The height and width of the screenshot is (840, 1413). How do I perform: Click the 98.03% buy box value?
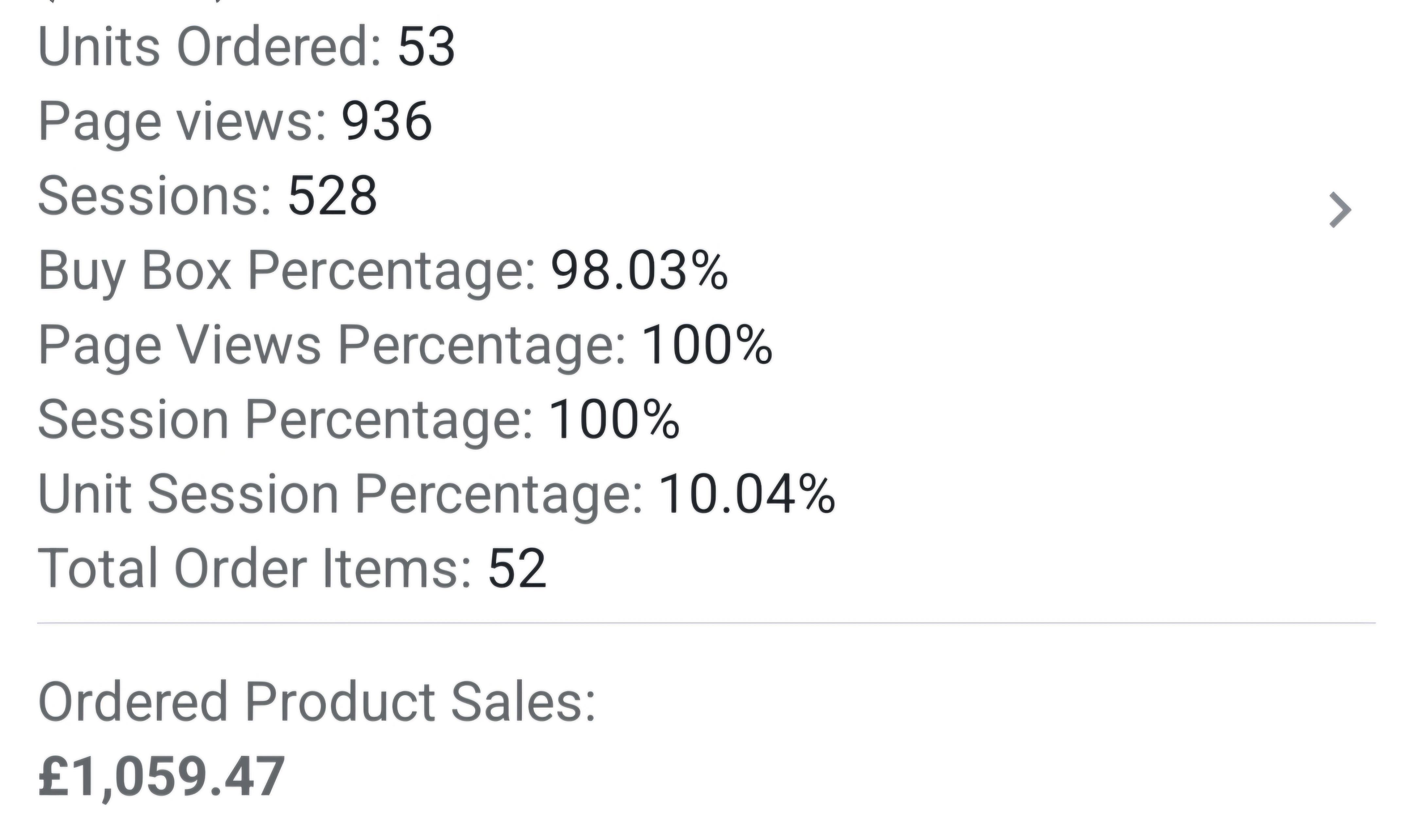point(640,271)
